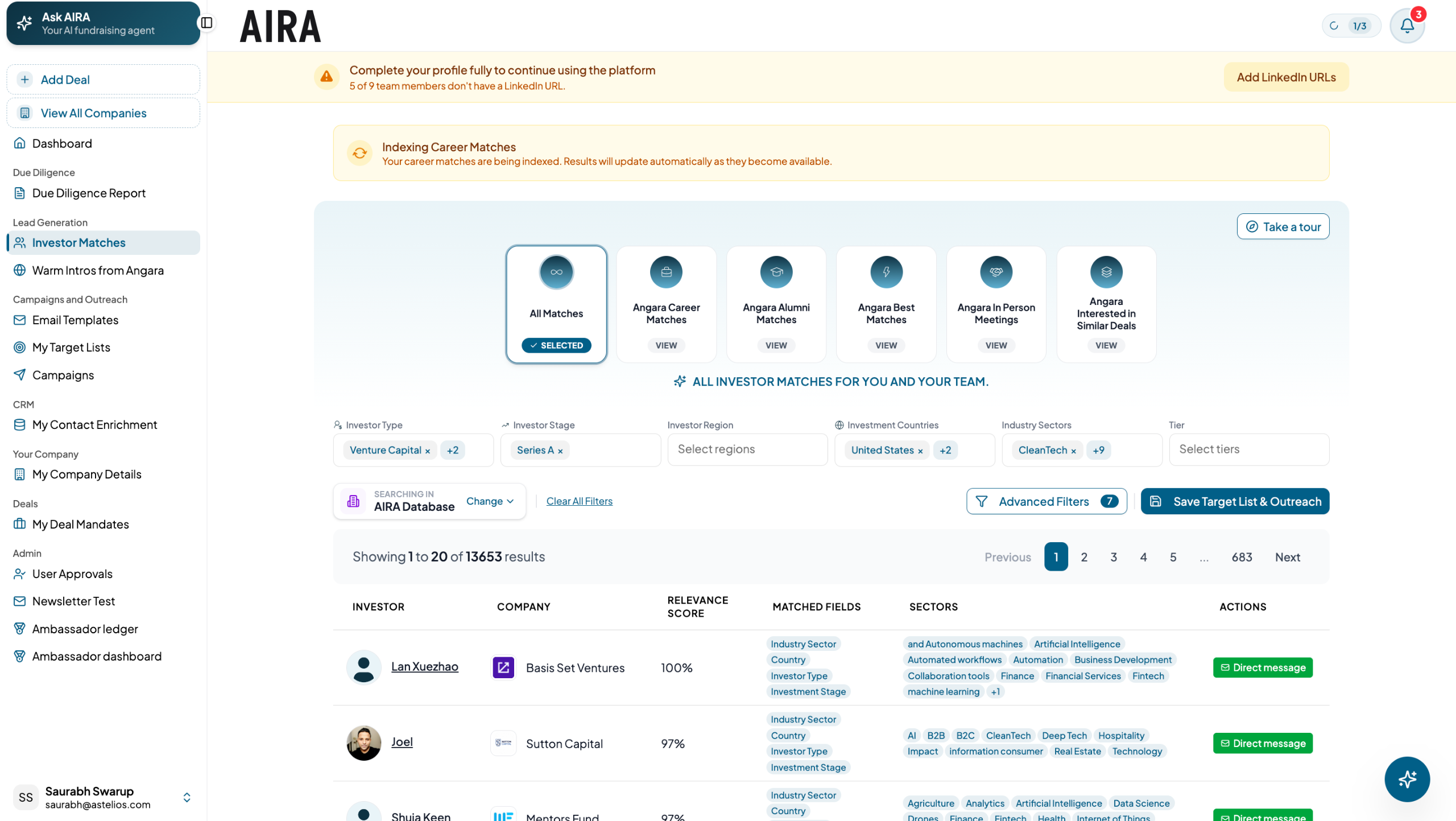Image resolution: width=1456 pixels, height=821 pixels.
Task: Click the progress indicator showing 1/3
Action: coord(1351,26)
